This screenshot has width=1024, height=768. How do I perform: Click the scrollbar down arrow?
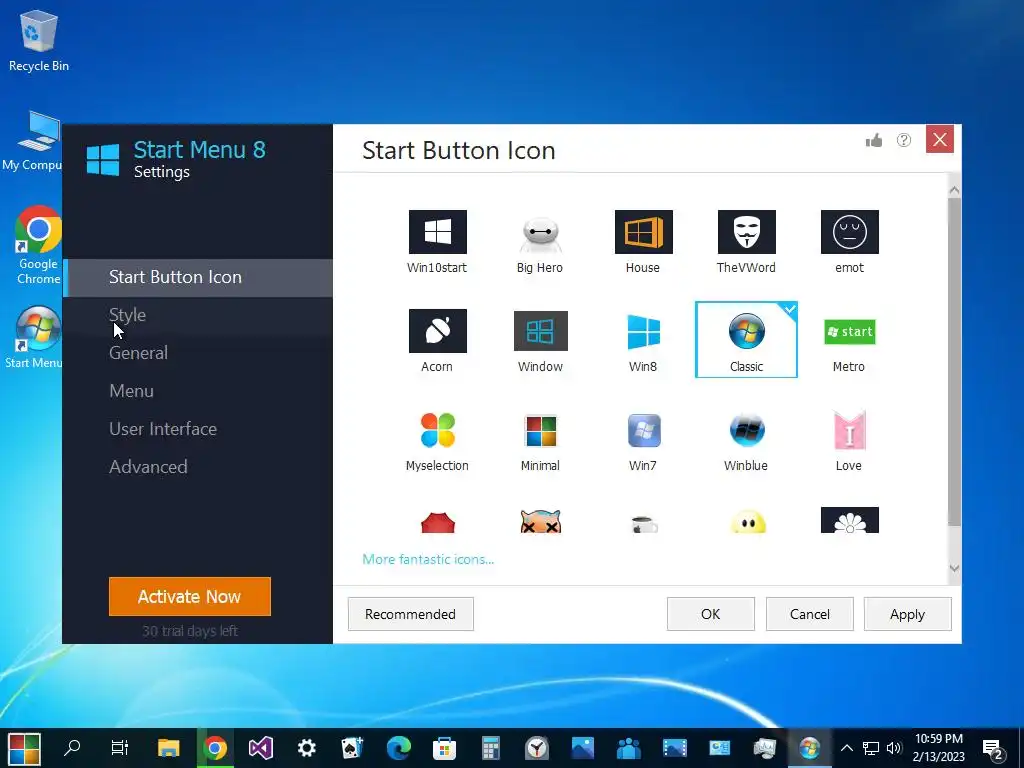click(954, 568)
